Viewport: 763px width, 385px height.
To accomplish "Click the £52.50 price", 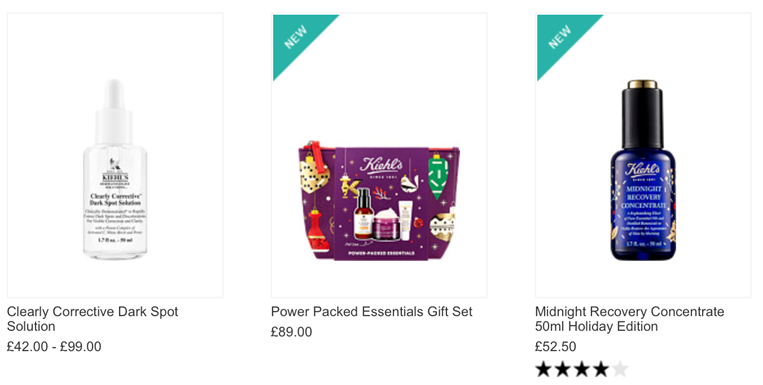I will 556,347.
